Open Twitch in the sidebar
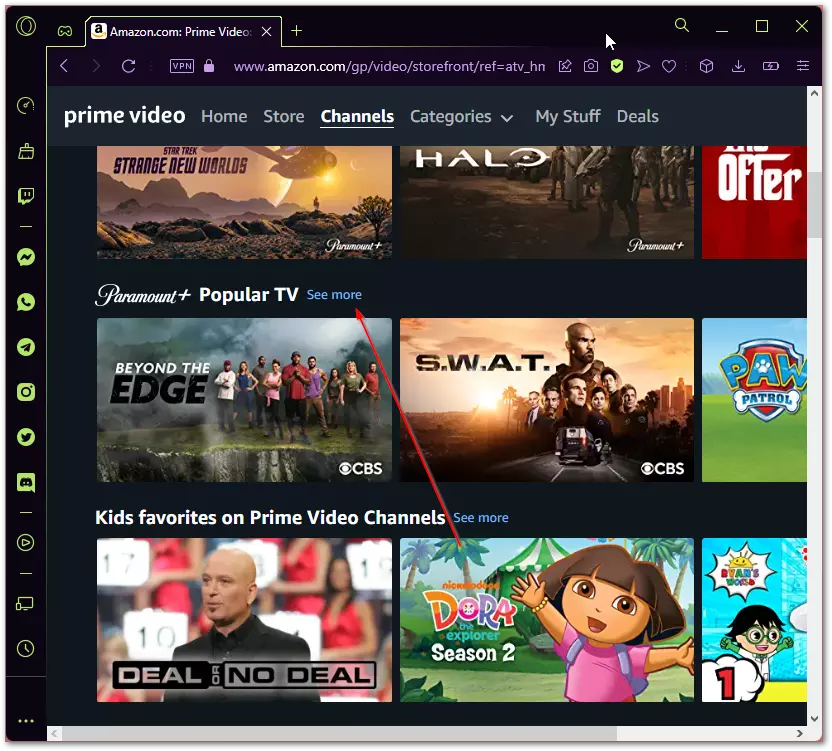 (26, 196)
